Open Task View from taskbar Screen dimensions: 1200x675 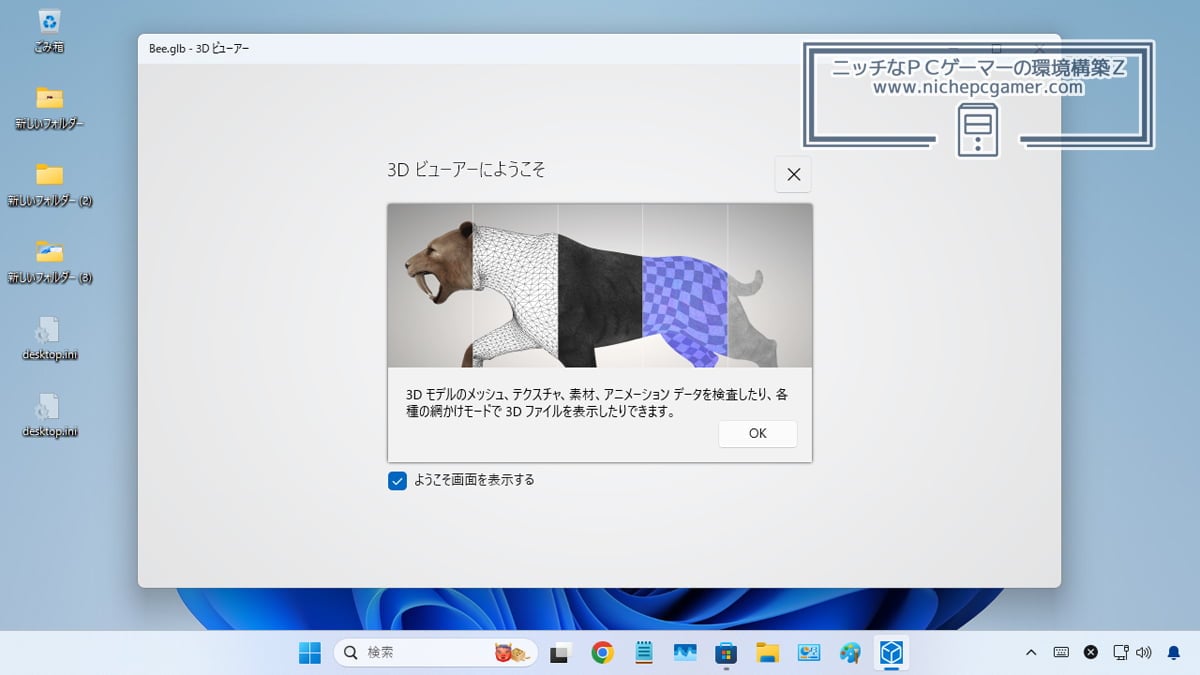[561, 653]
